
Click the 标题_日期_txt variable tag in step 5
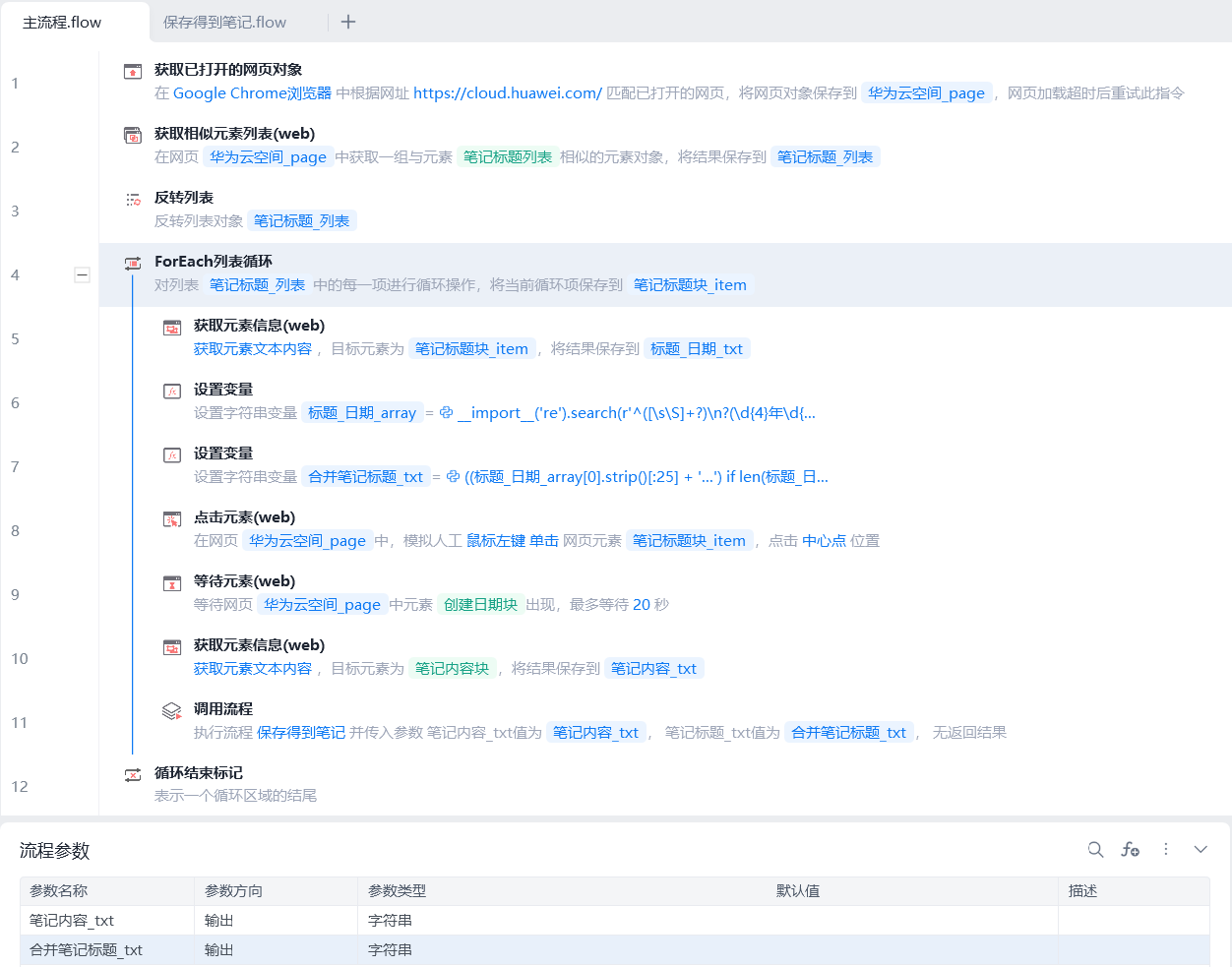click(697, 348)
